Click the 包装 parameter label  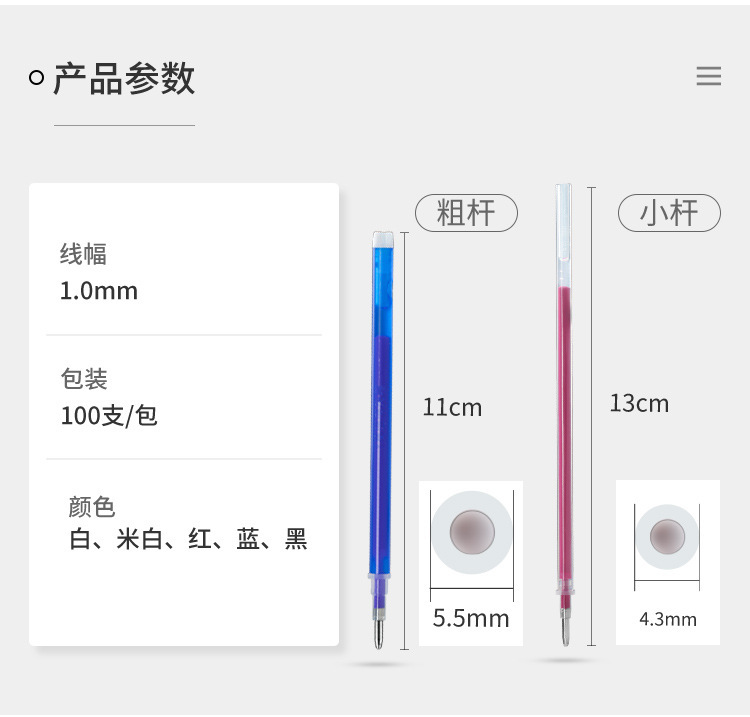click(83, 379)
